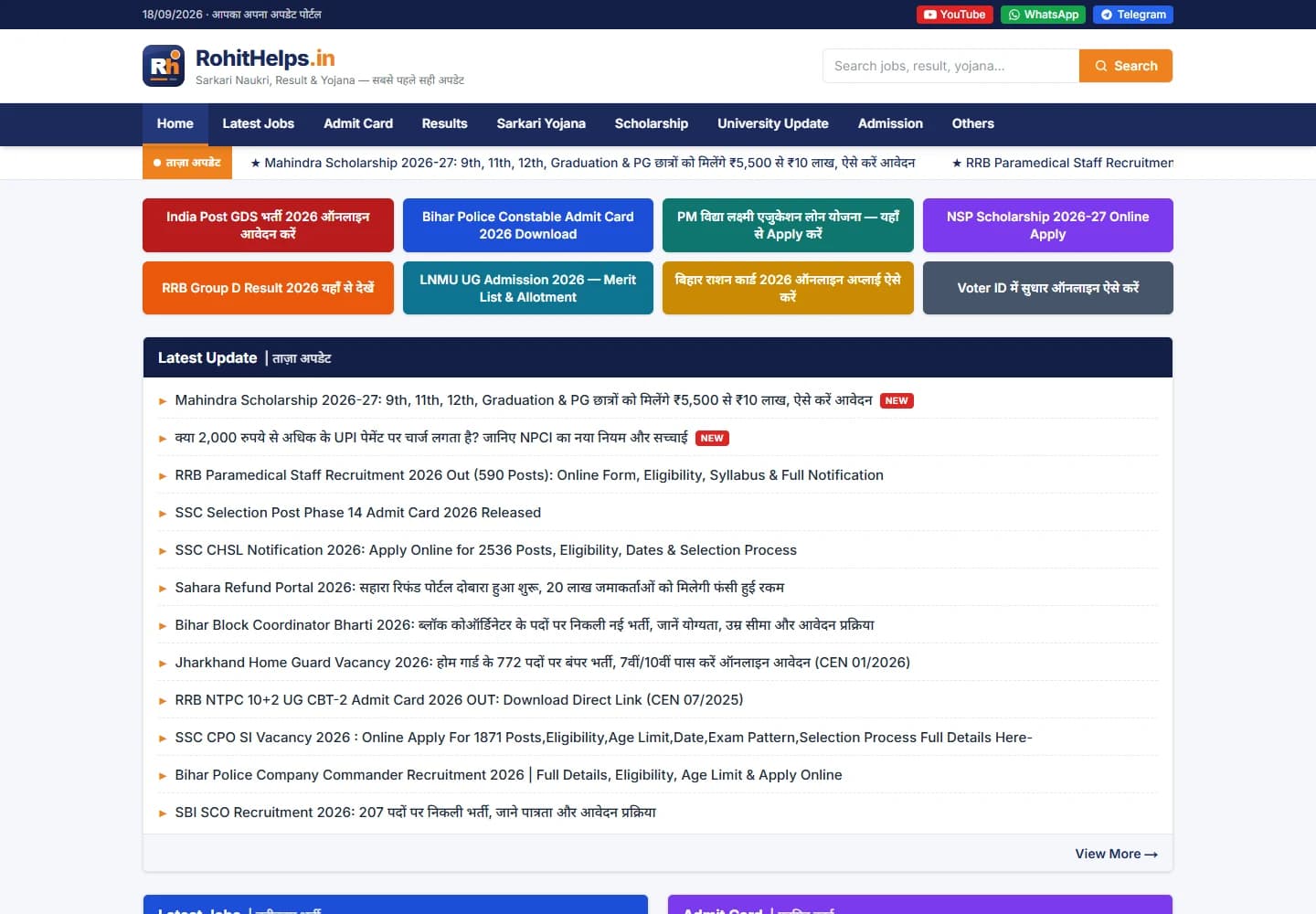Open Bihar Police Company Commander Recruitment link
The height and width of the screenshot is (914, 1316).
[508, 775]
